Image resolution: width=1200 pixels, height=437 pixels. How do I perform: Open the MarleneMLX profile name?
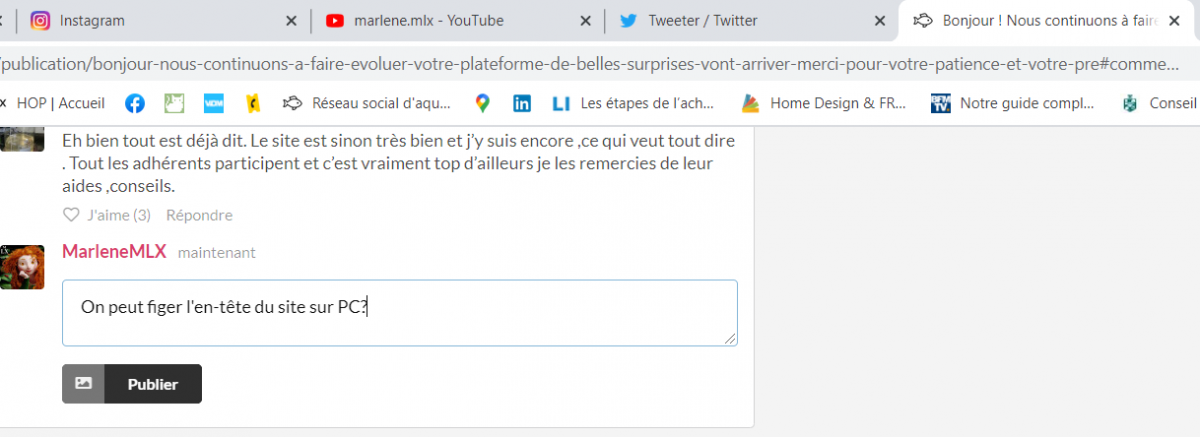[x=114, y=251]
